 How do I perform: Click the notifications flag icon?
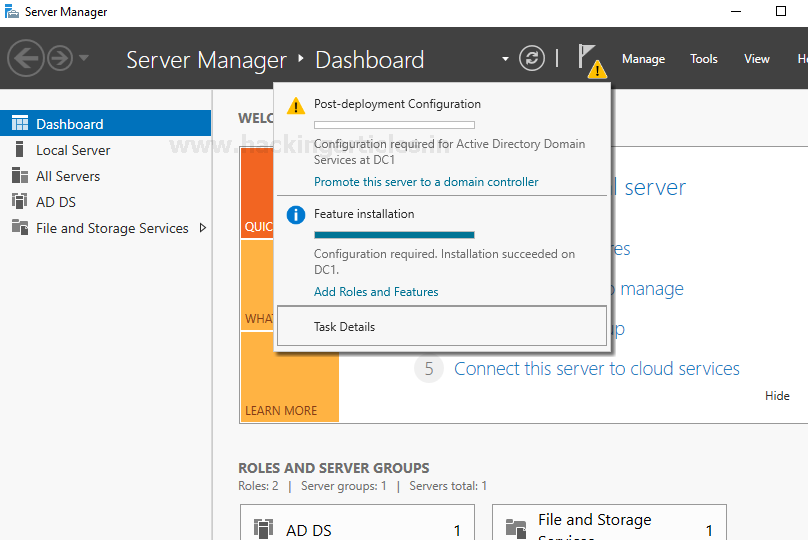[589, 59]
